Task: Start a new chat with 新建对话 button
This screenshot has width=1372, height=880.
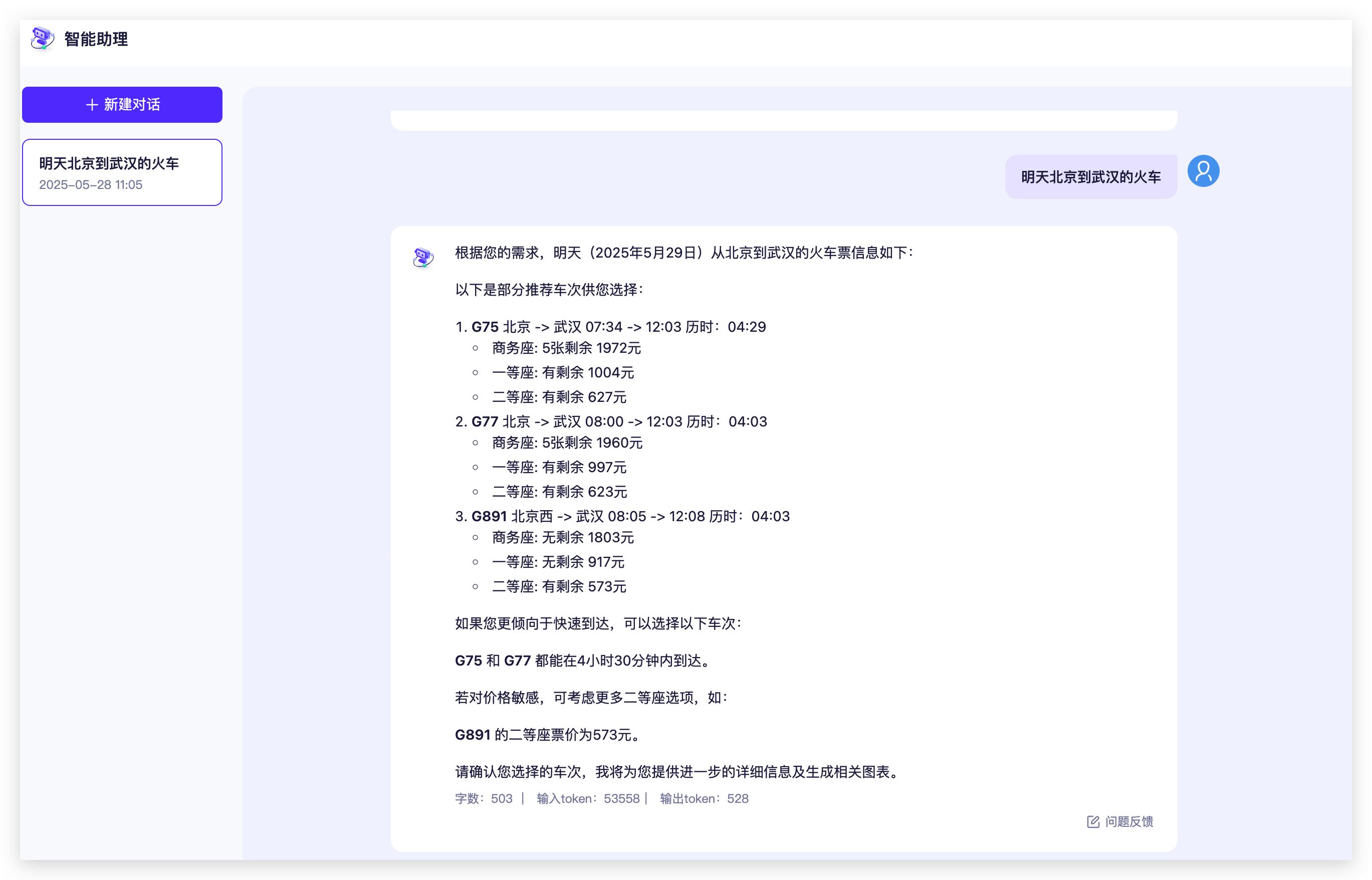Action: tap(122, 105)
